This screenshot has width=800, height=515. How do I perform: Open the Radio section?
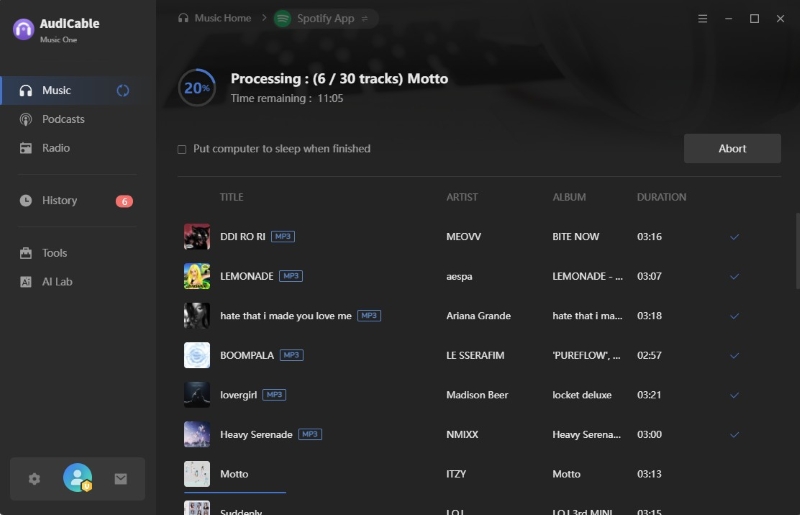56,148
